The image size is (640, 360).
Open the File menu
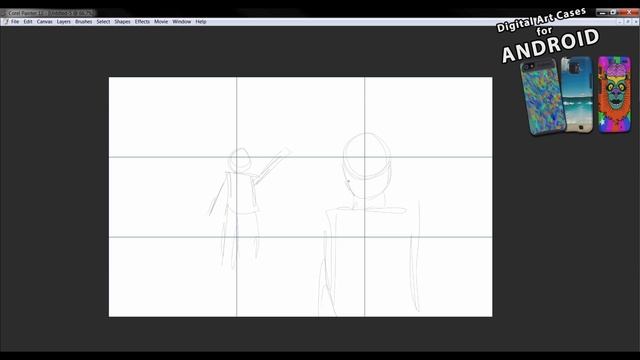15,22
